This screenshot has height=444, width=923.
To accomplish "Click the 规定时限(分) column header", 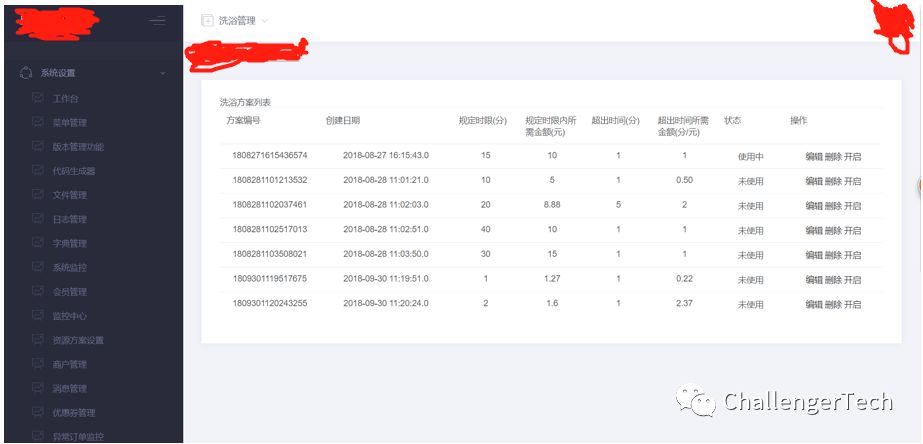I will point(483,121).
